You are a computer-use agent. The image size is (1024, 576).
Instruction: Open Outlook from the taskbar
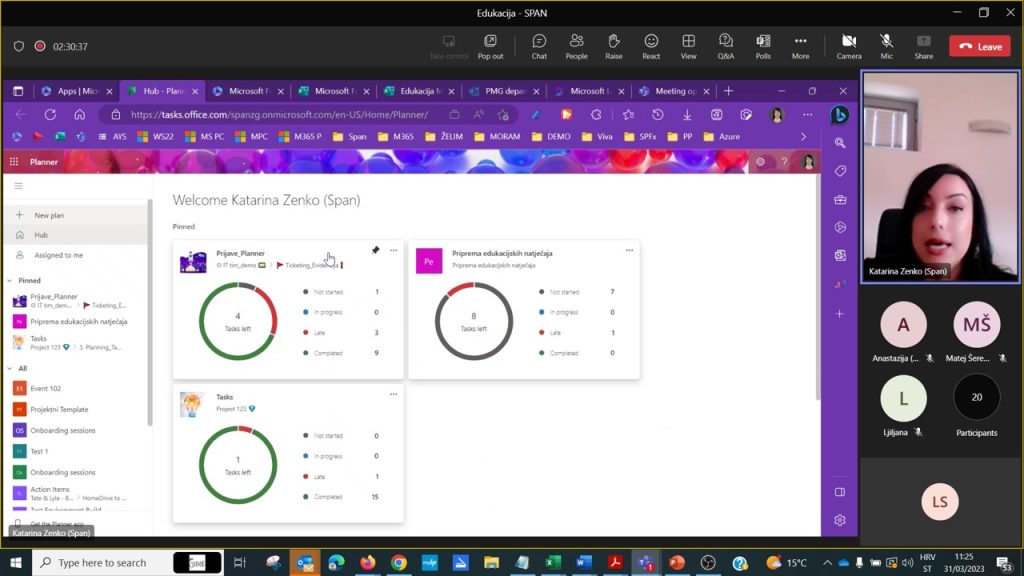point(304,562)
